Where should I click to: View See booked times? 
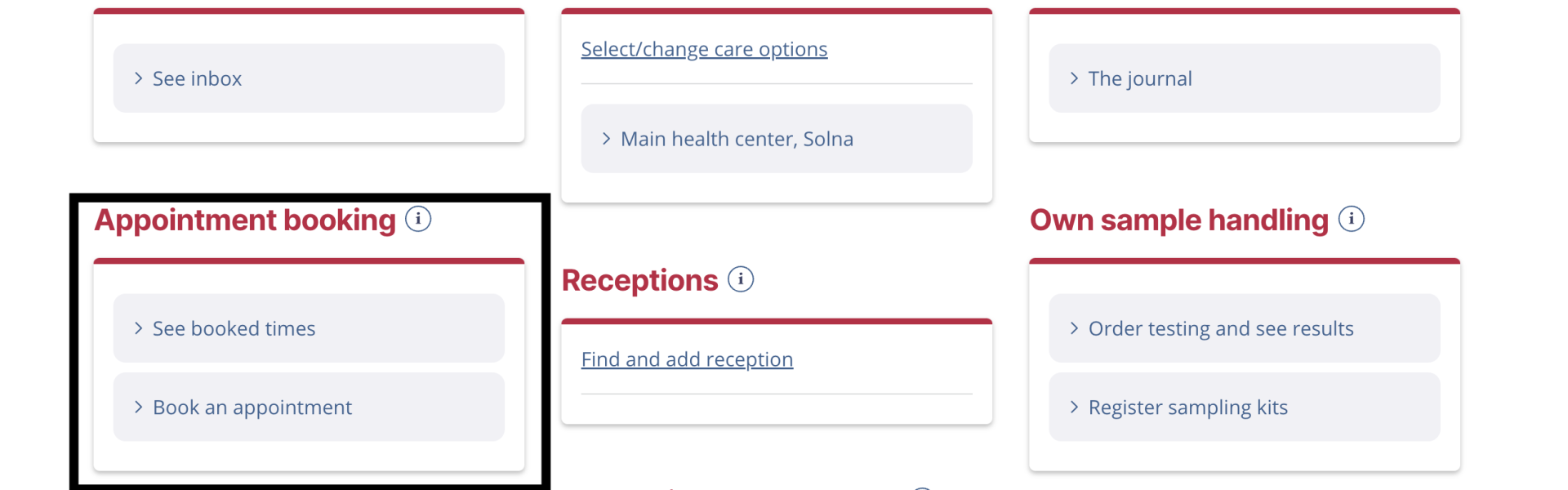tap(309, 328)
